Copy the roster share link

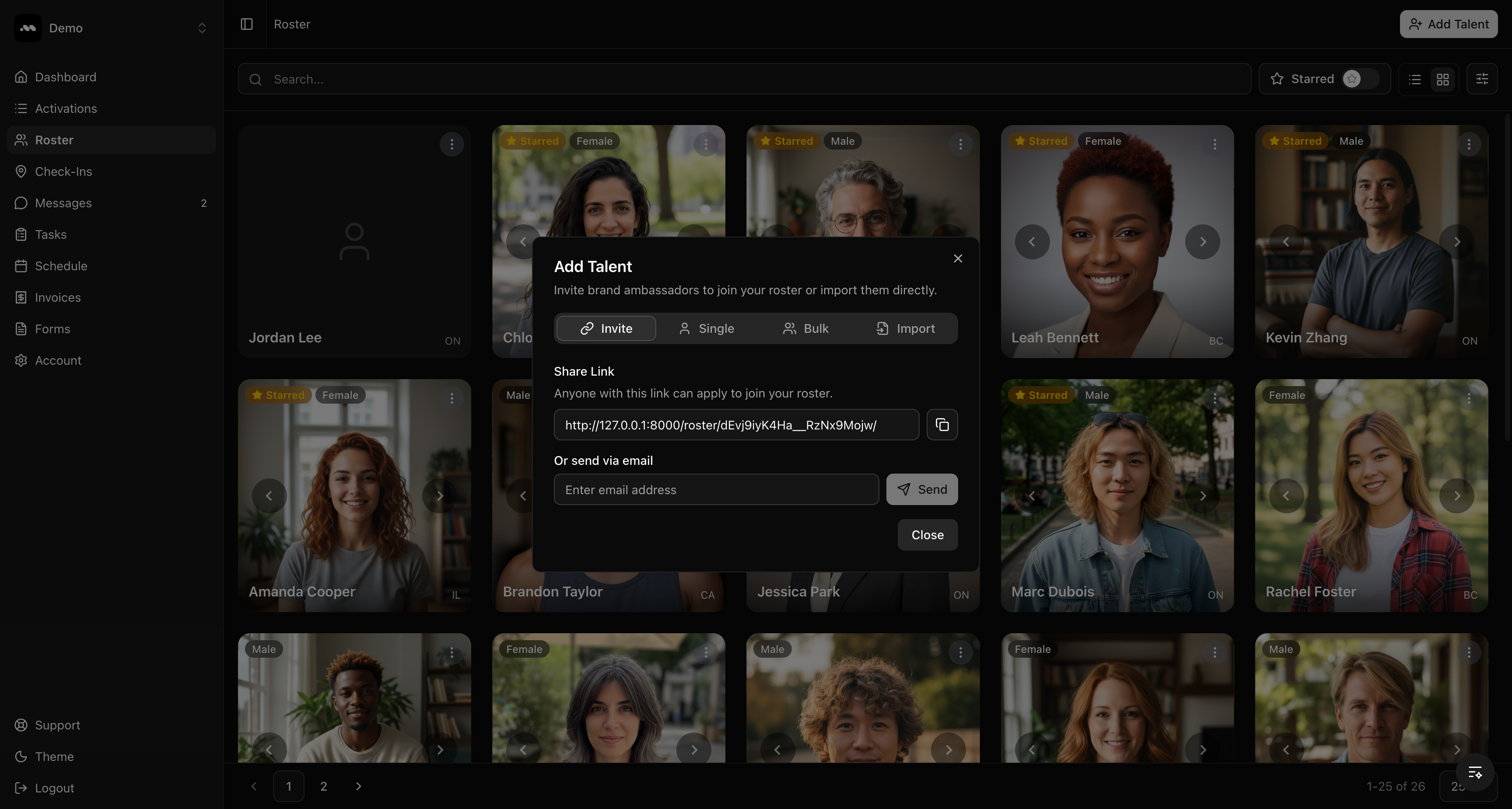coord(941,425)
